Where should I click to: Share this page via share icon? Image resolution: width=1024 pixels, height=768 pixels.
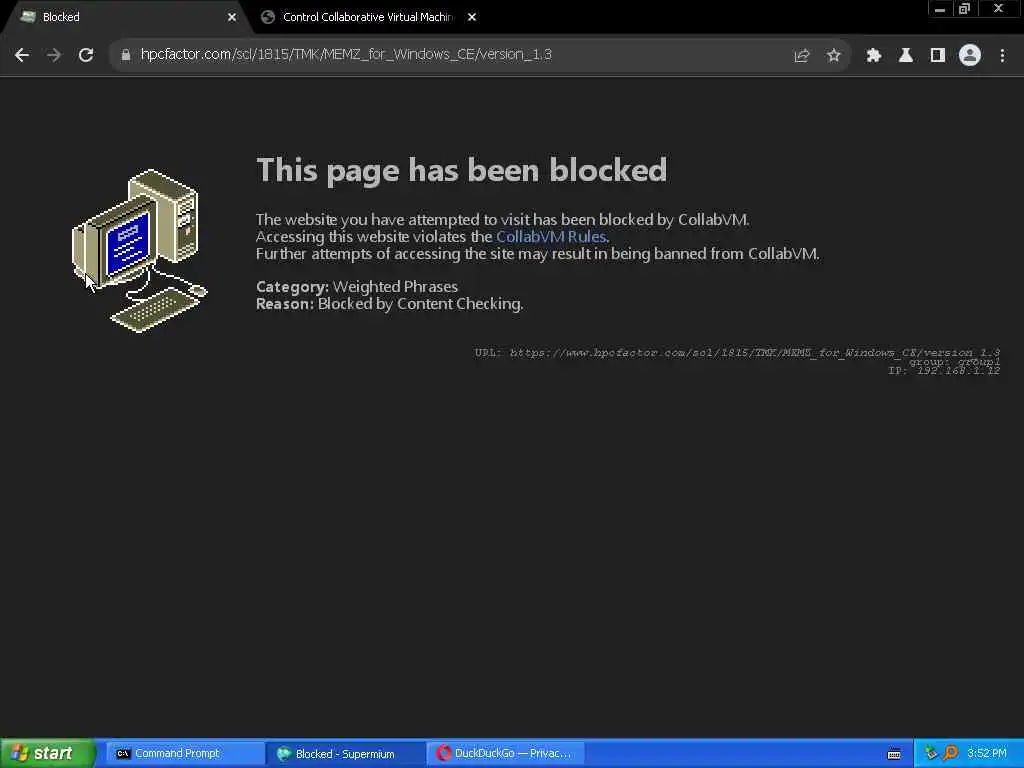pos(801,56)
